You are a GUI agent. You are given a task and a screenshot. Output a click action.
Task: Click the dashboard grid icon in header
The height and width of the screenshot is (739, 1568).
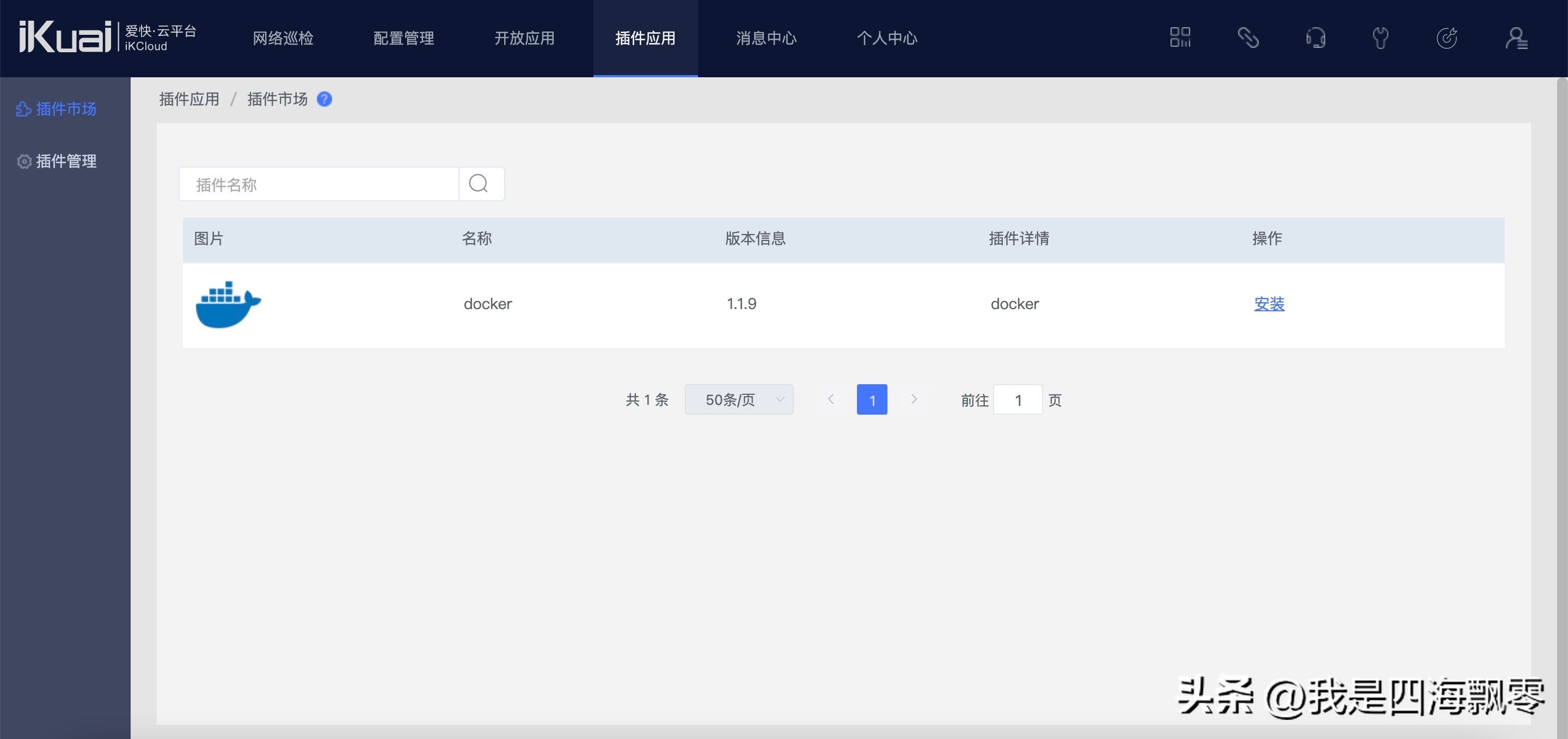pos(1180,38)
